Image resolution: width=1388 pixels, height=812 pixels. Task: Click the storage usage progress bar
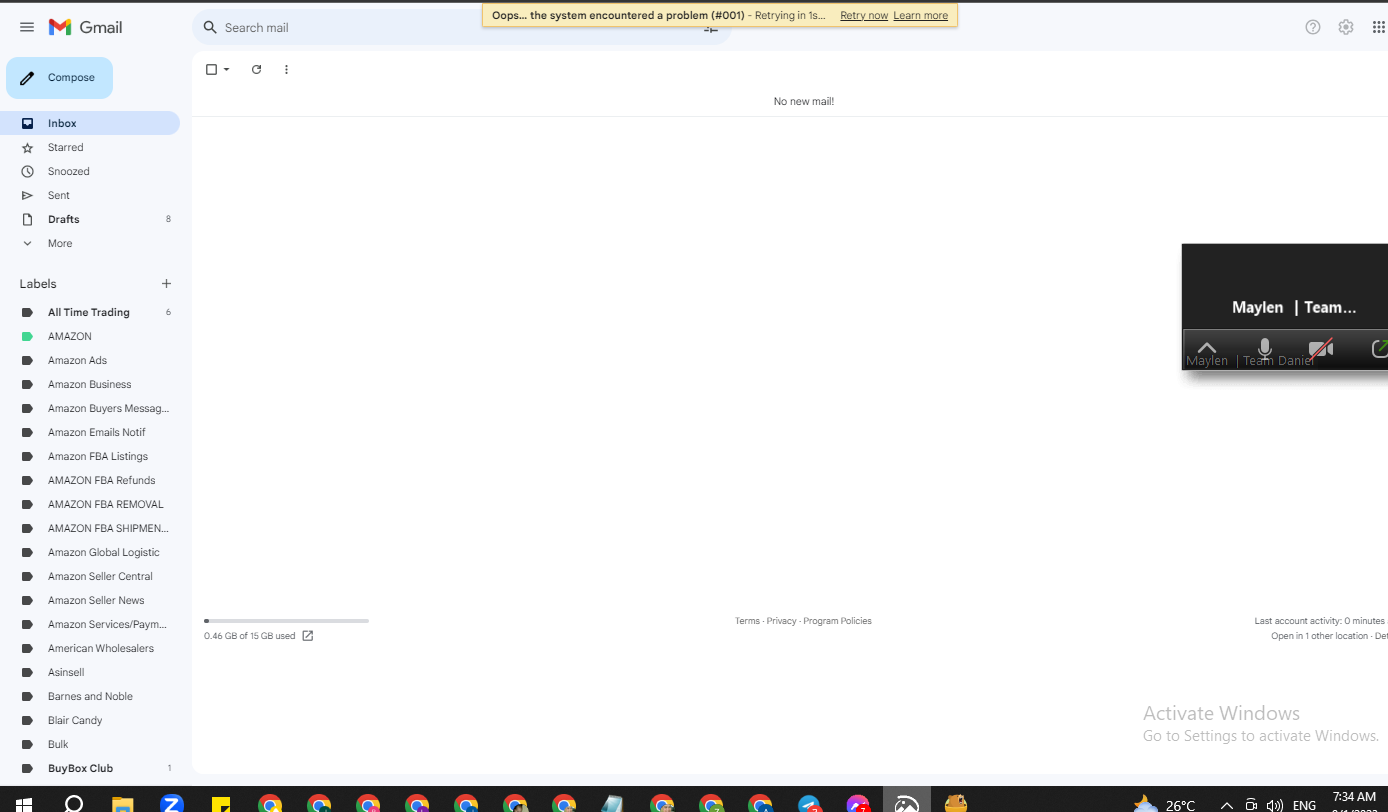[286, 621]
